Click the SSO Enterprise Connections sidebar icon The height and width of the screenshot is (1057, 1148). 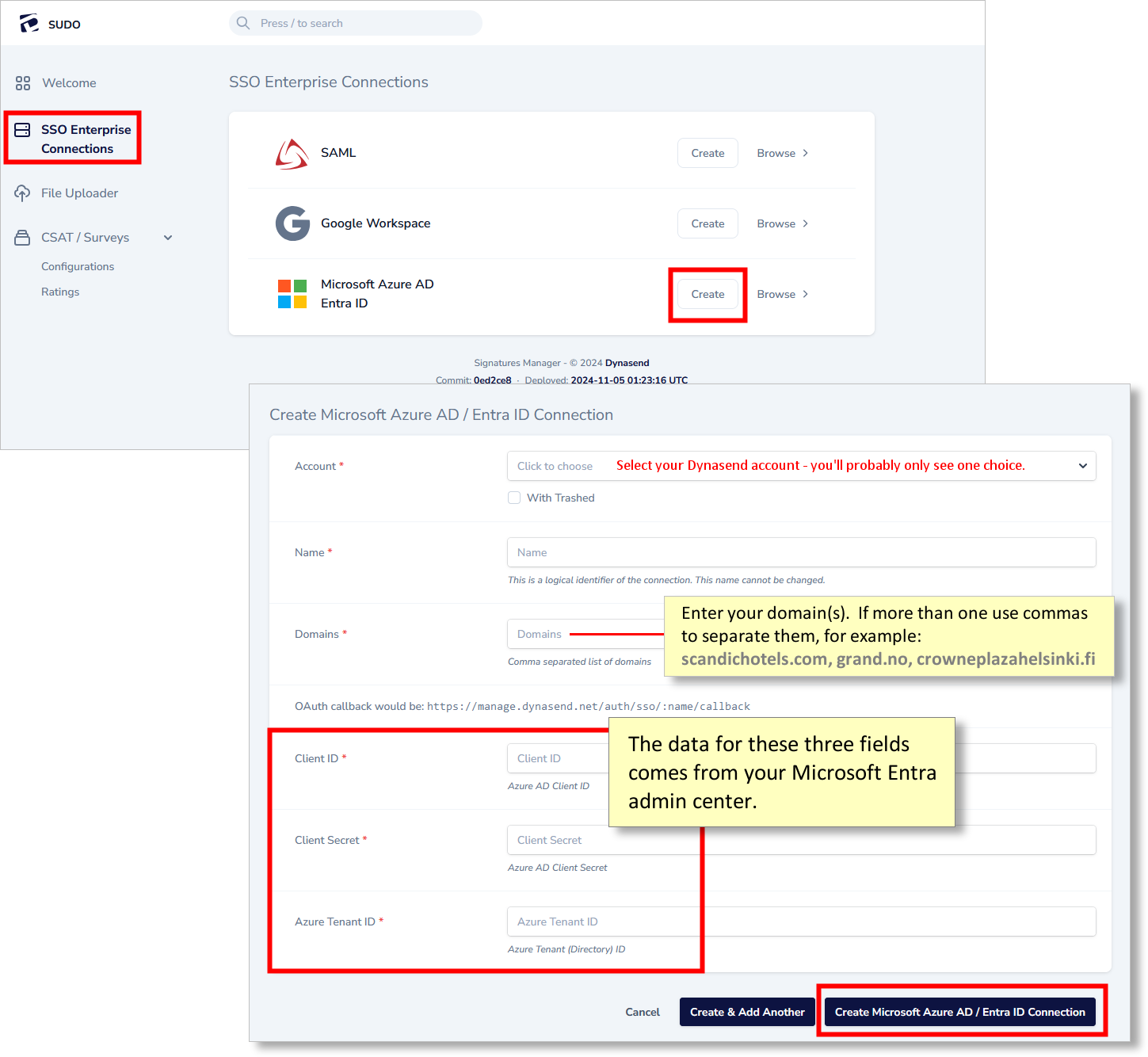22,130
